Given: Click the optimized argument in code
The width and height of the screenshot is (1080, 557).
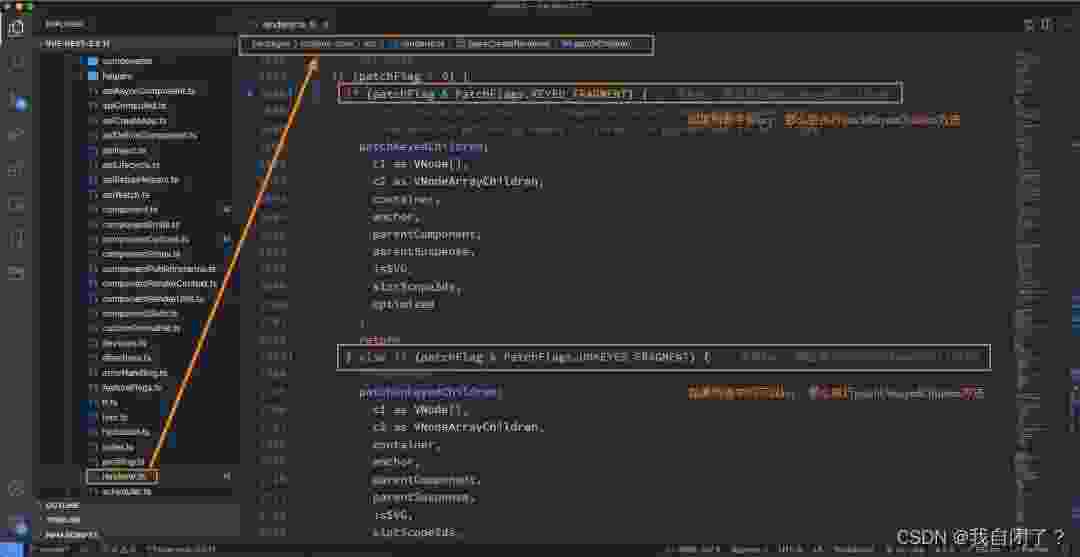Looking at the screenshot, I should [x=404, y=304].
